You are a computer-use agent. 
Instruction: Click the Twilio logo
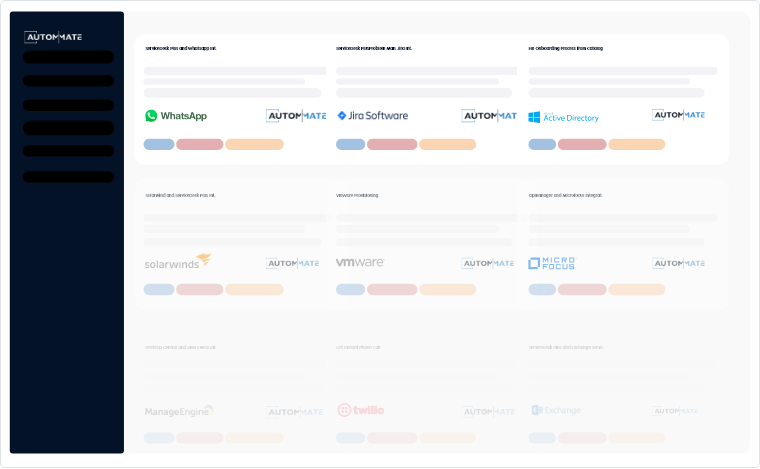pyautogui.click(x=361, y=410)
